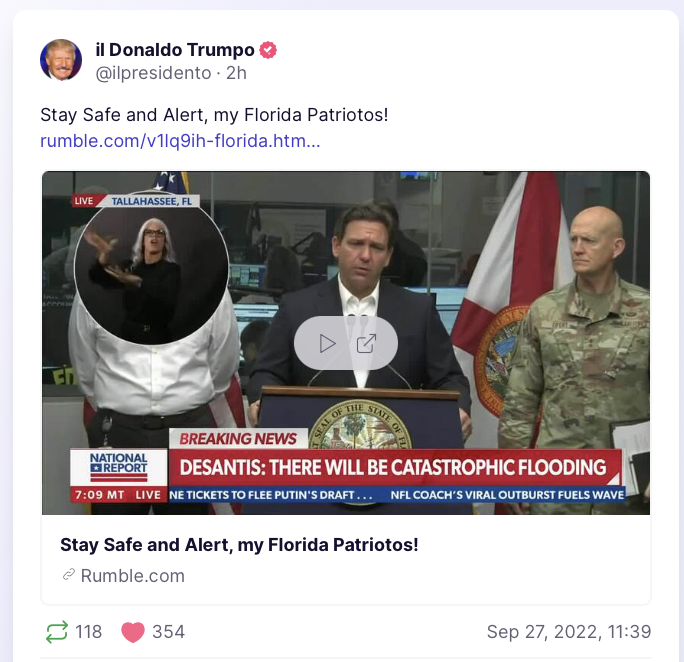The width and height of the screenshot is (684, 662).
Task: View the 354 likes count
Action: (168, 632)
